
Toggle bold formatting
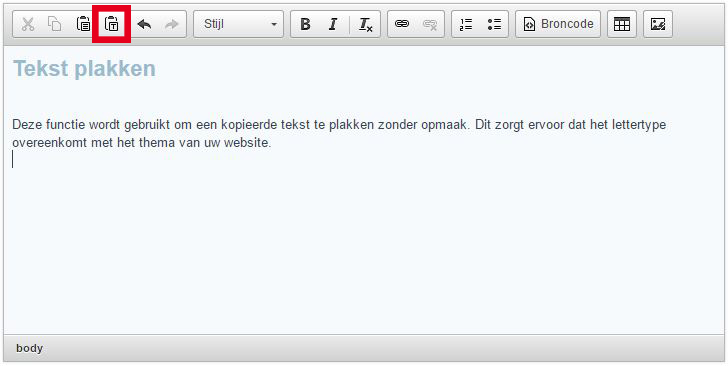click(x=305, y=24)
